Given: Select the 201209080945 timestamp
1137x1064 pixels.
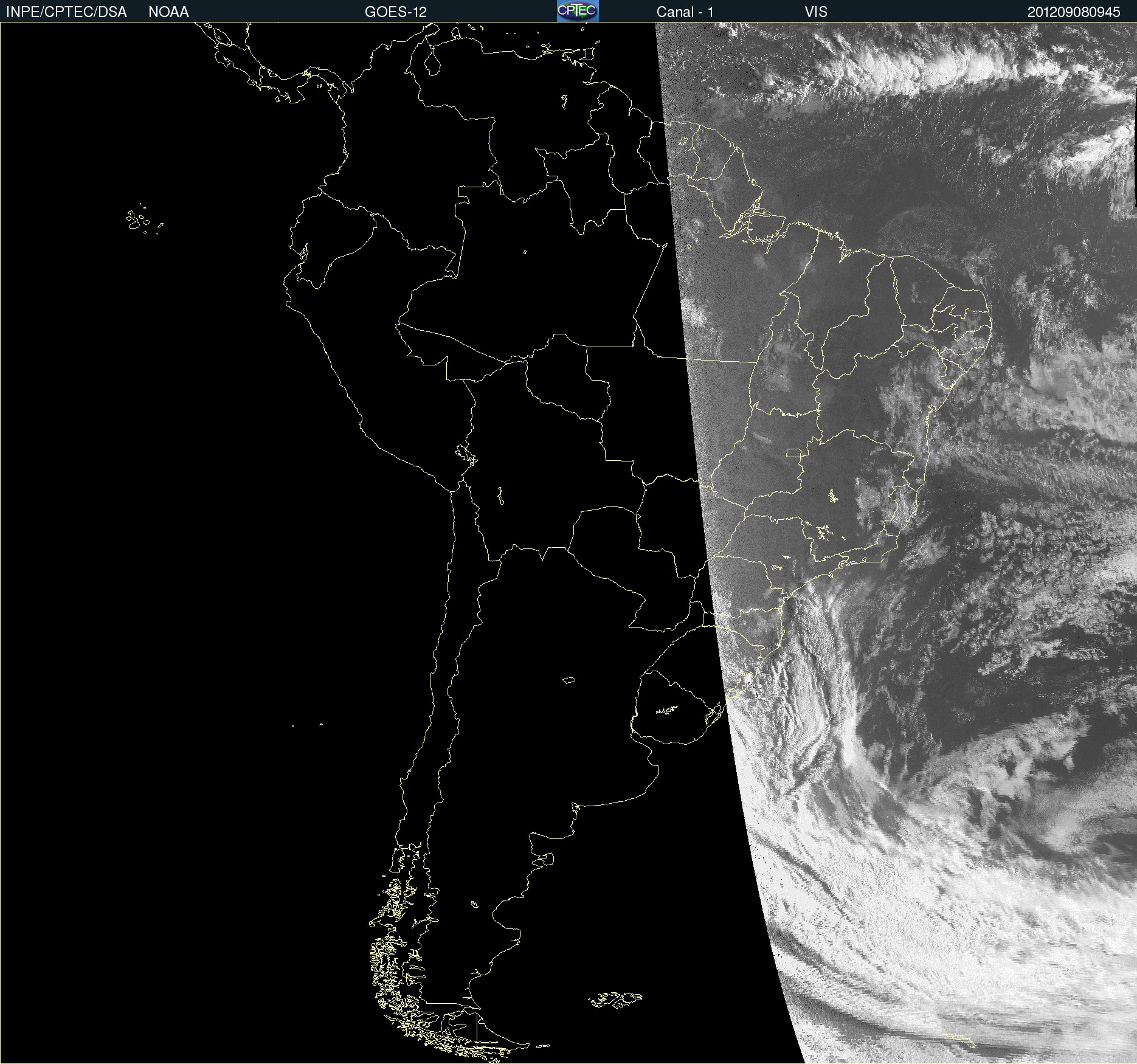Looking at the screenshot, I should pyautogui.click(x=1074, y=12).
